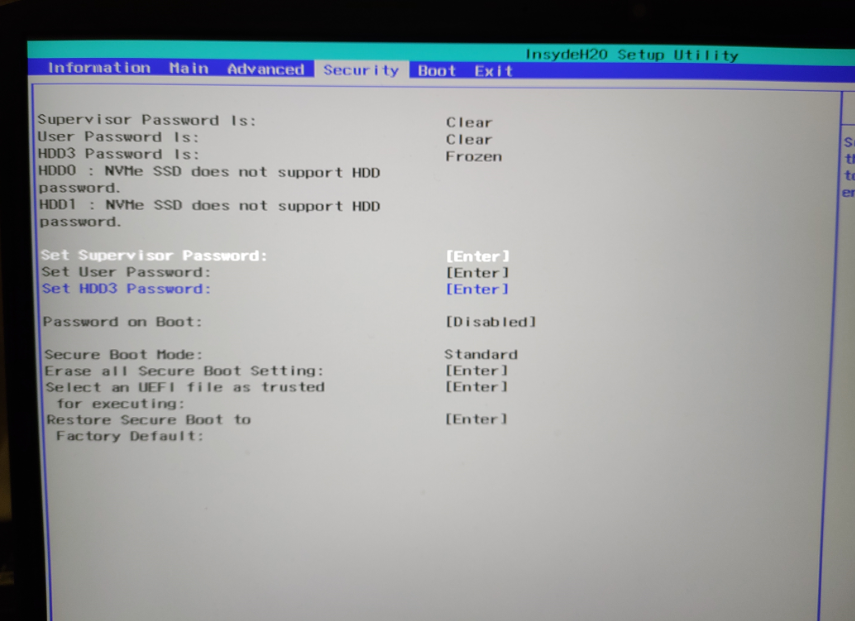Click the HDD1 NVMe SSD notice

pyautogui.click(x=209, y=214)
